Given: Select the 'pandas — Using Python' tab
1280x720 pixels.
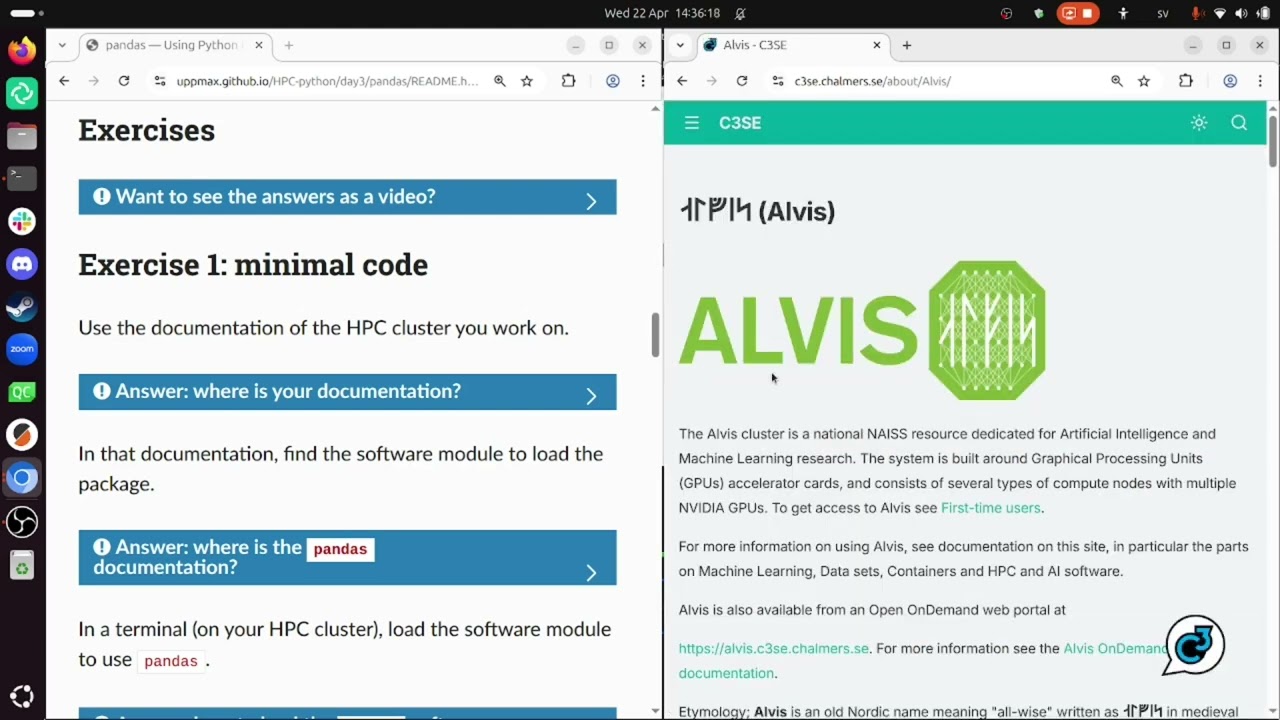Looking at the screenshot, I should [x=175, y=45].
